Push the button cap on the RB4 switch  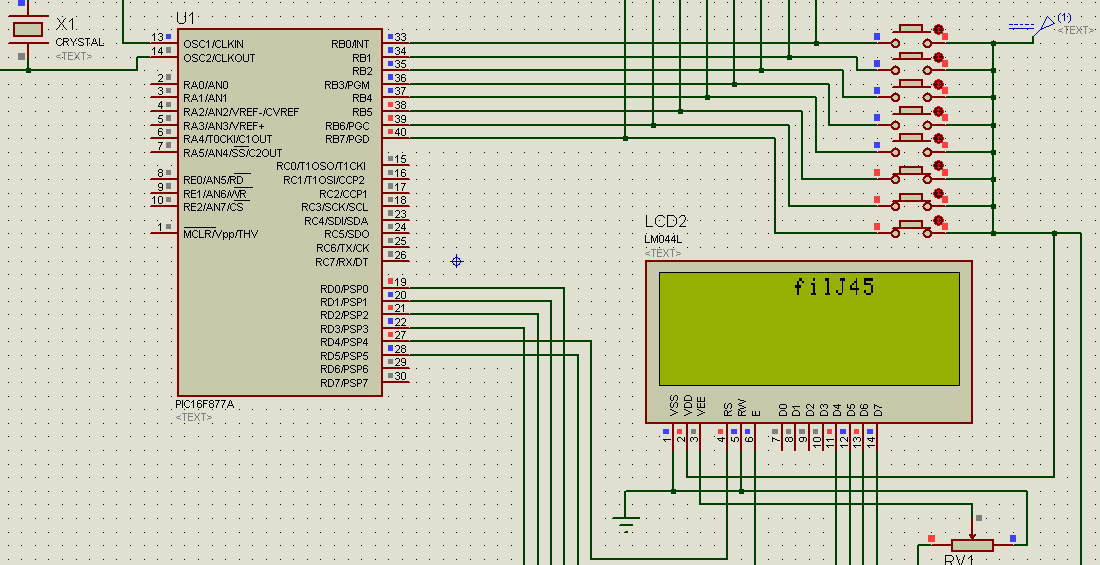click(x=911, y=138)
